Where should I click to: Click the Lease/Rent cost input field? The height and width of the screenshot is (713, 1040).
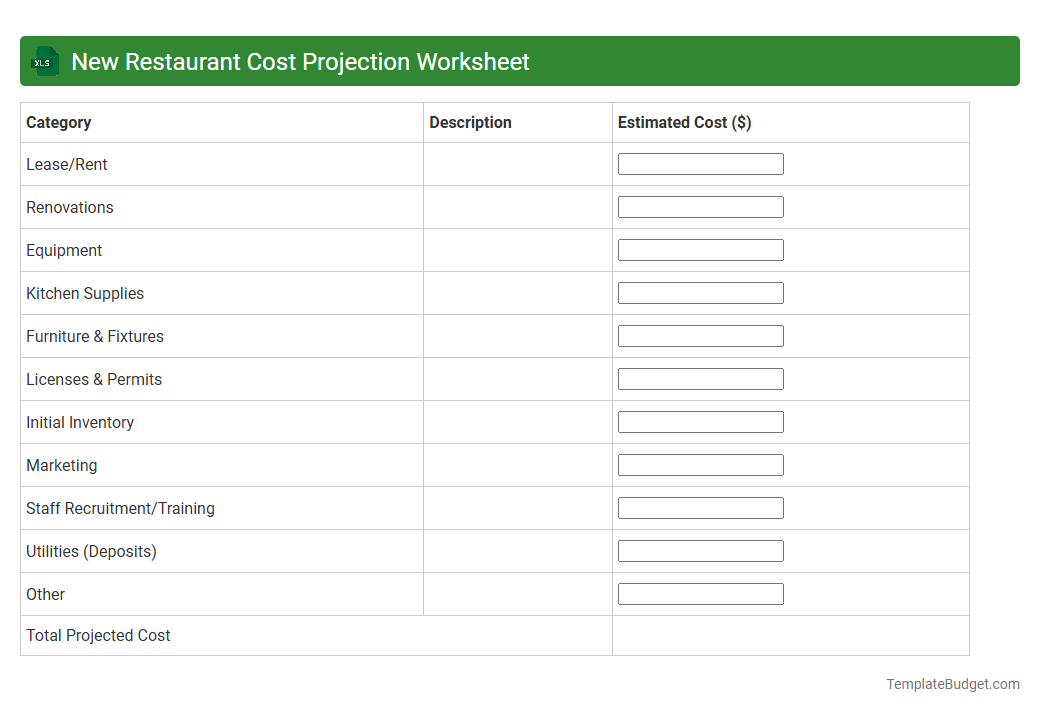[x=700, y=163]
